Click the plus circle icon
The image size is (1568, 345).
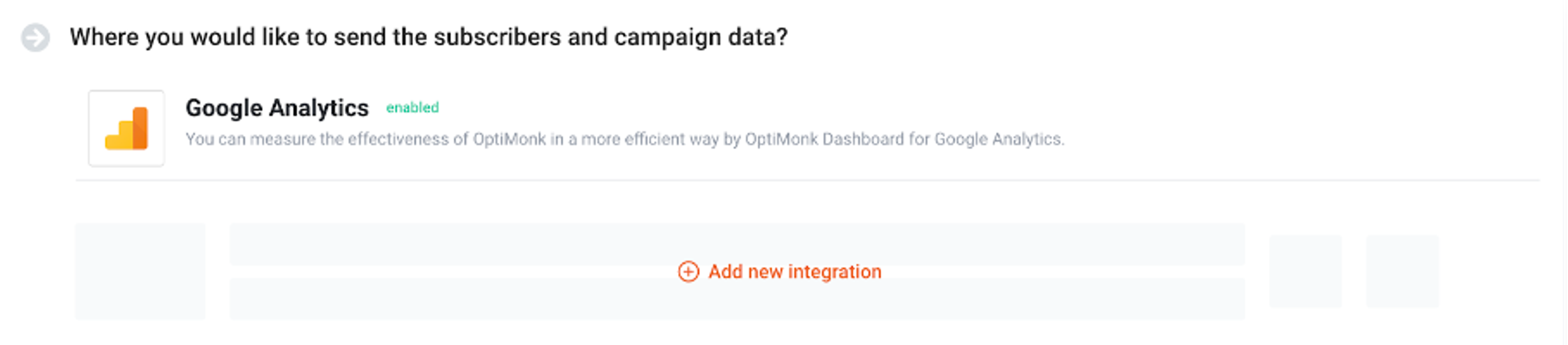688,272
